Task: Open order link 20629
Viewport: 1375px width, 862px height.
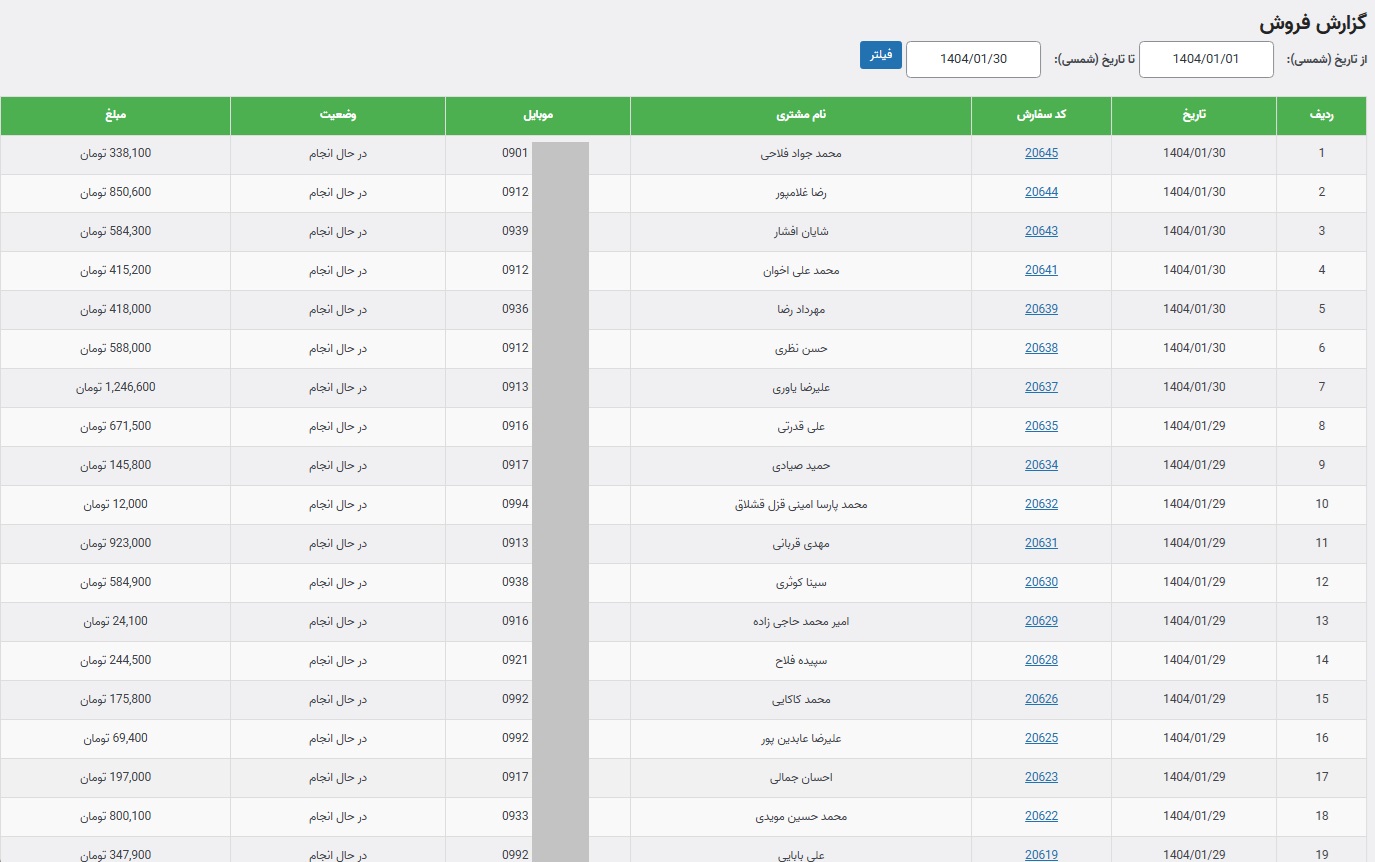Action: coord(1041,621)
